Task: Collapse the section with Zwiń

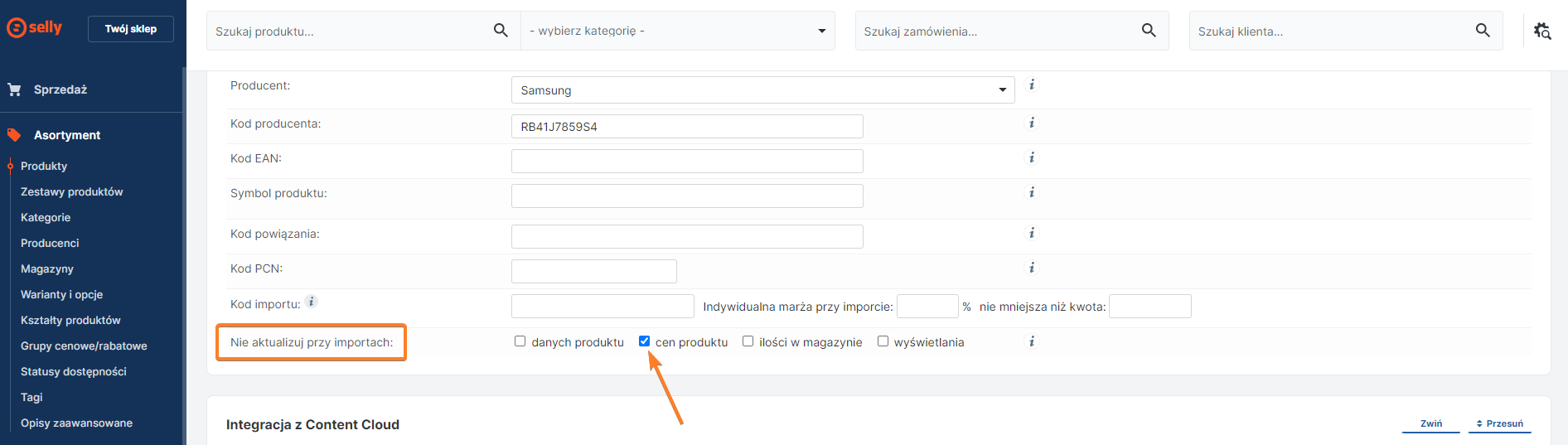Action: tap(1430, 423)
